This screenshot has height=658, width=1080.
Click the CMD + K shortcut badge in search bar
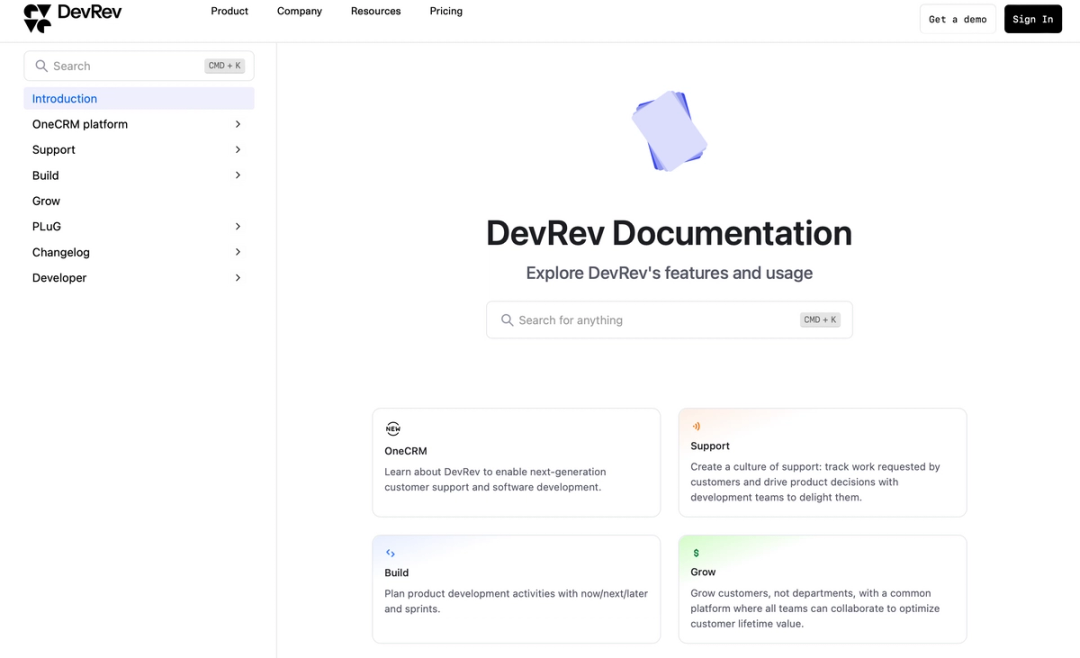pyautogui.click(x=819, y=319)
